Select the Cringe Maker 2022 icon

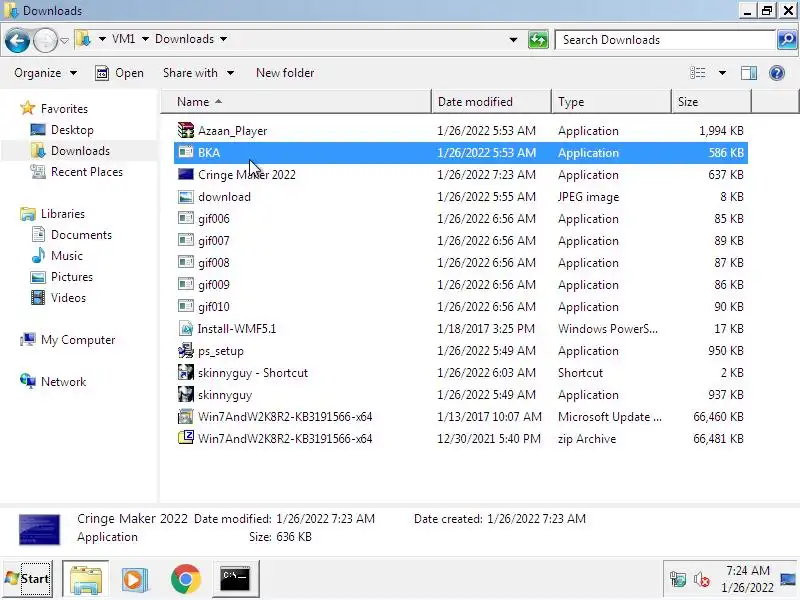point(186,174)
